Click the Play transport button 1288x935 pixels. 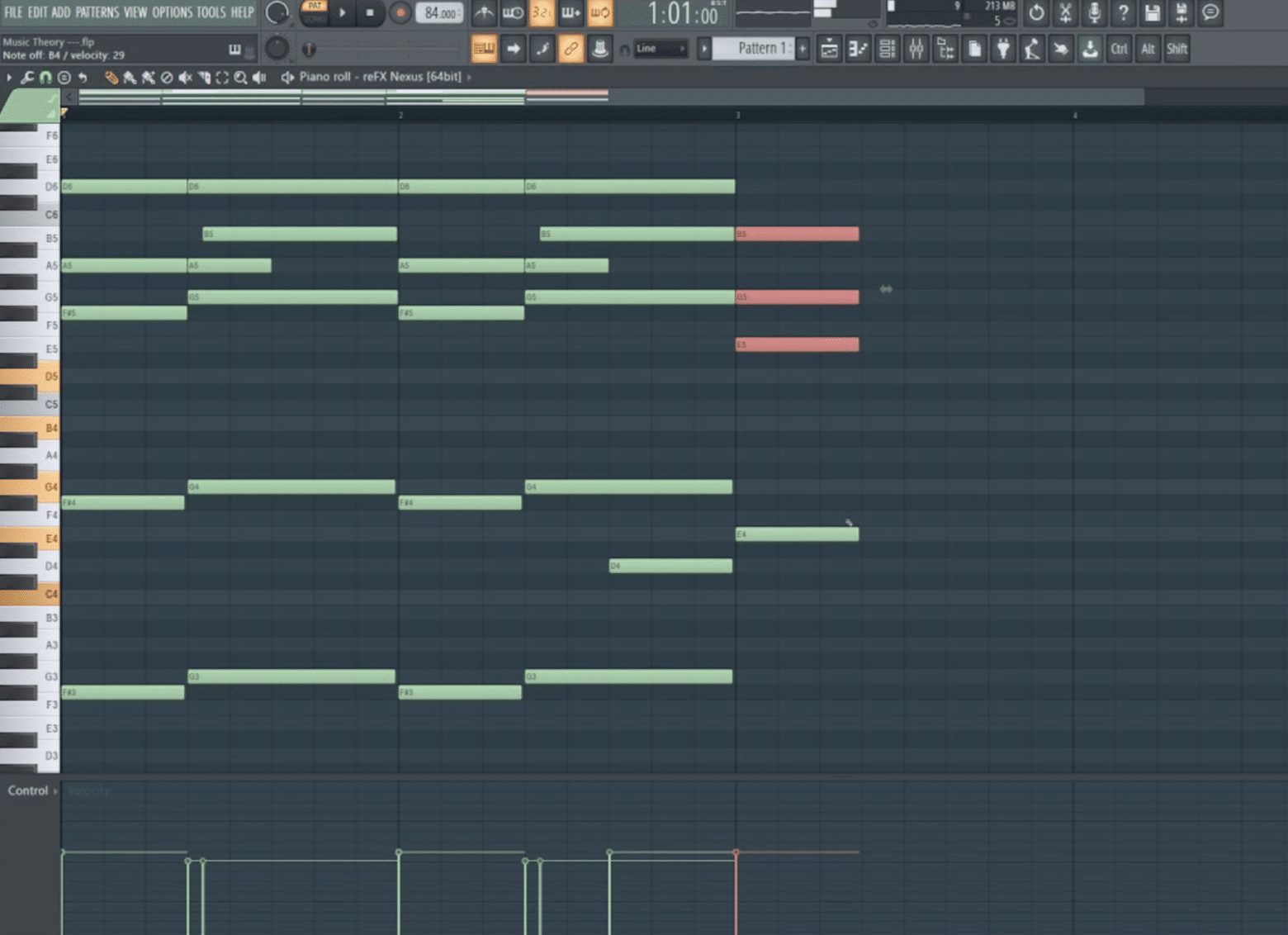coord(343,12)
